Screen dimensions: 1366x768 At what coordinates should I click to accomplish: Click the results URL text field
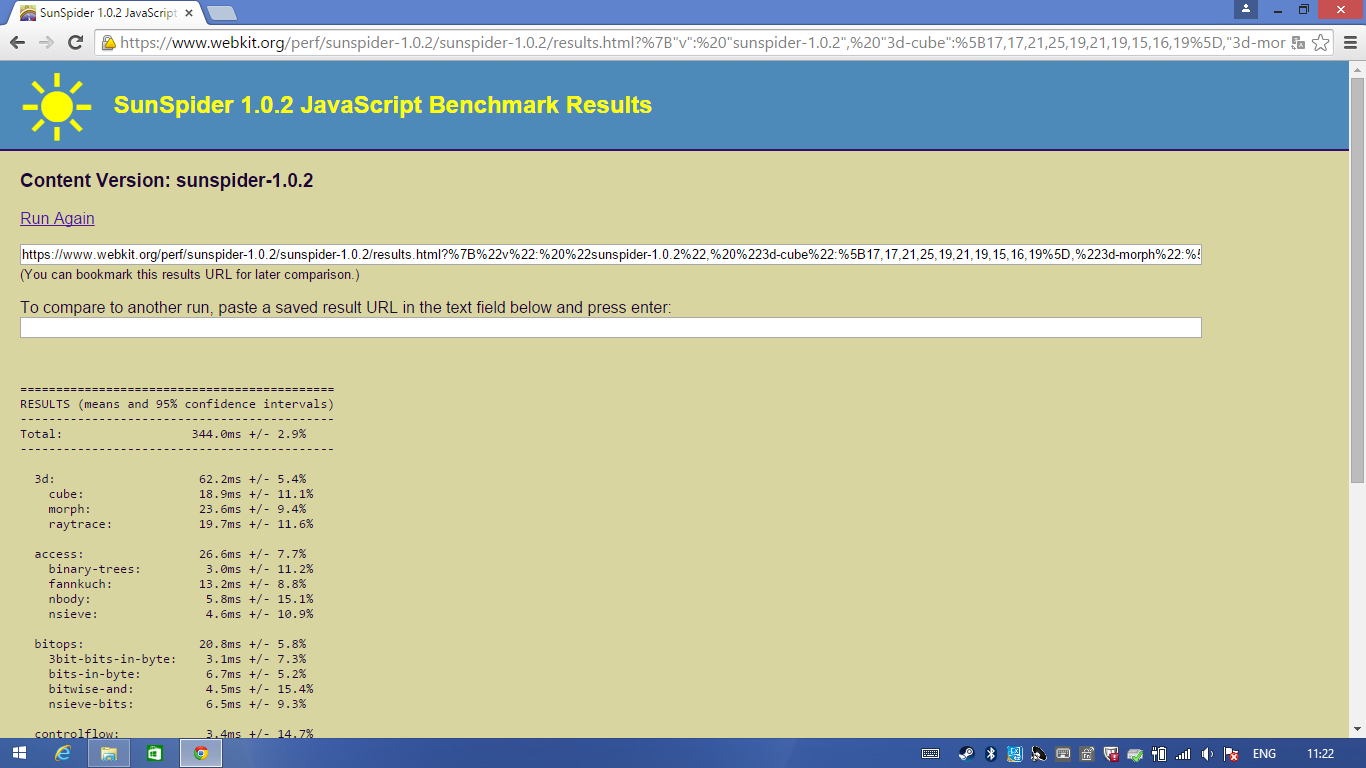tap(610, 255)
